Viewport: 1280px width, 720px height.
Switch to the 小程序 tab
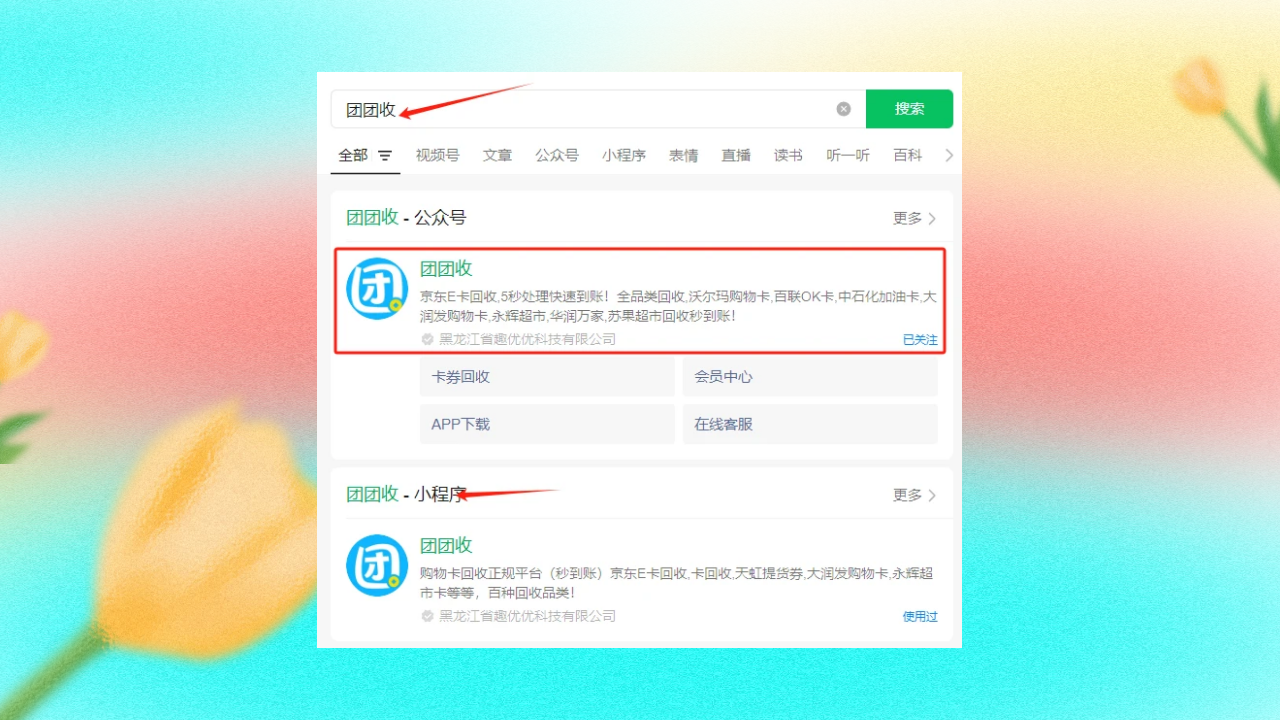(624, 156)
